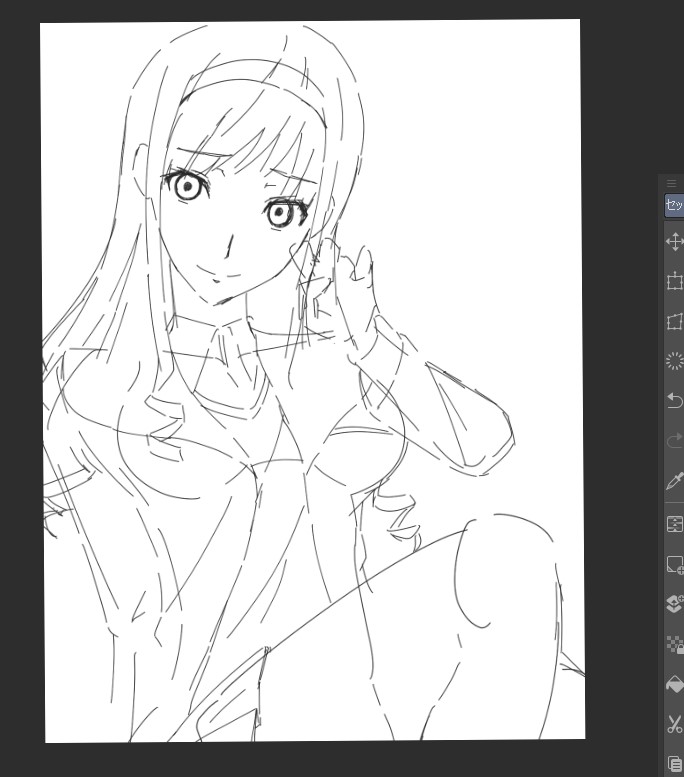This screenshot has width=684, height=777.
Task: Undo the last stroke
Action: click(x=675, y=400)
